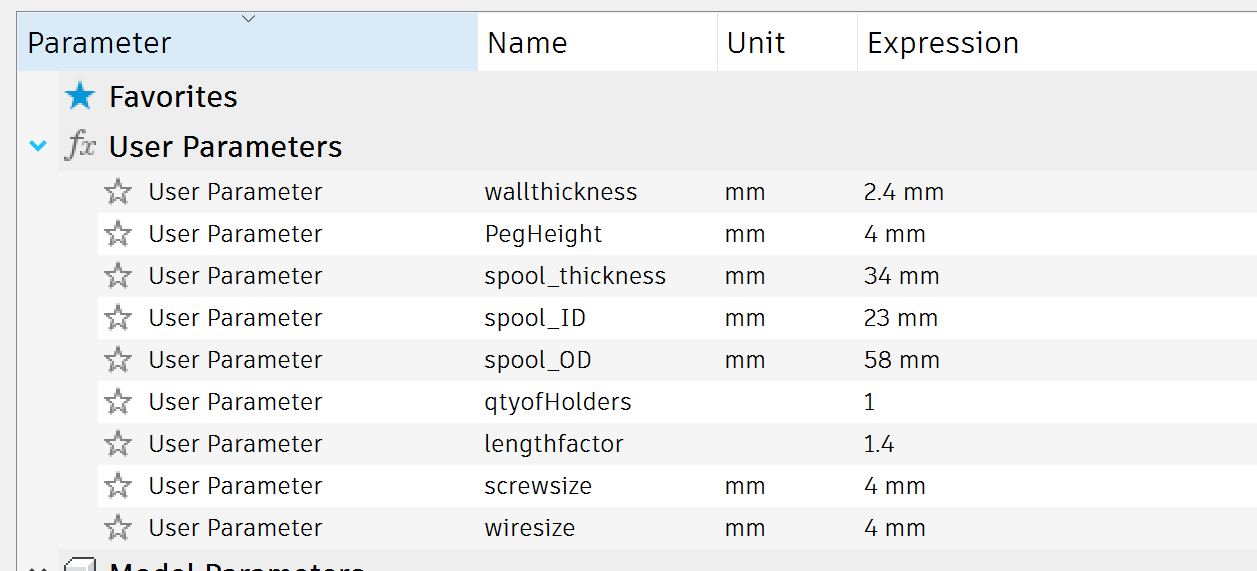Click the star next to qtyofHolders

118,402
